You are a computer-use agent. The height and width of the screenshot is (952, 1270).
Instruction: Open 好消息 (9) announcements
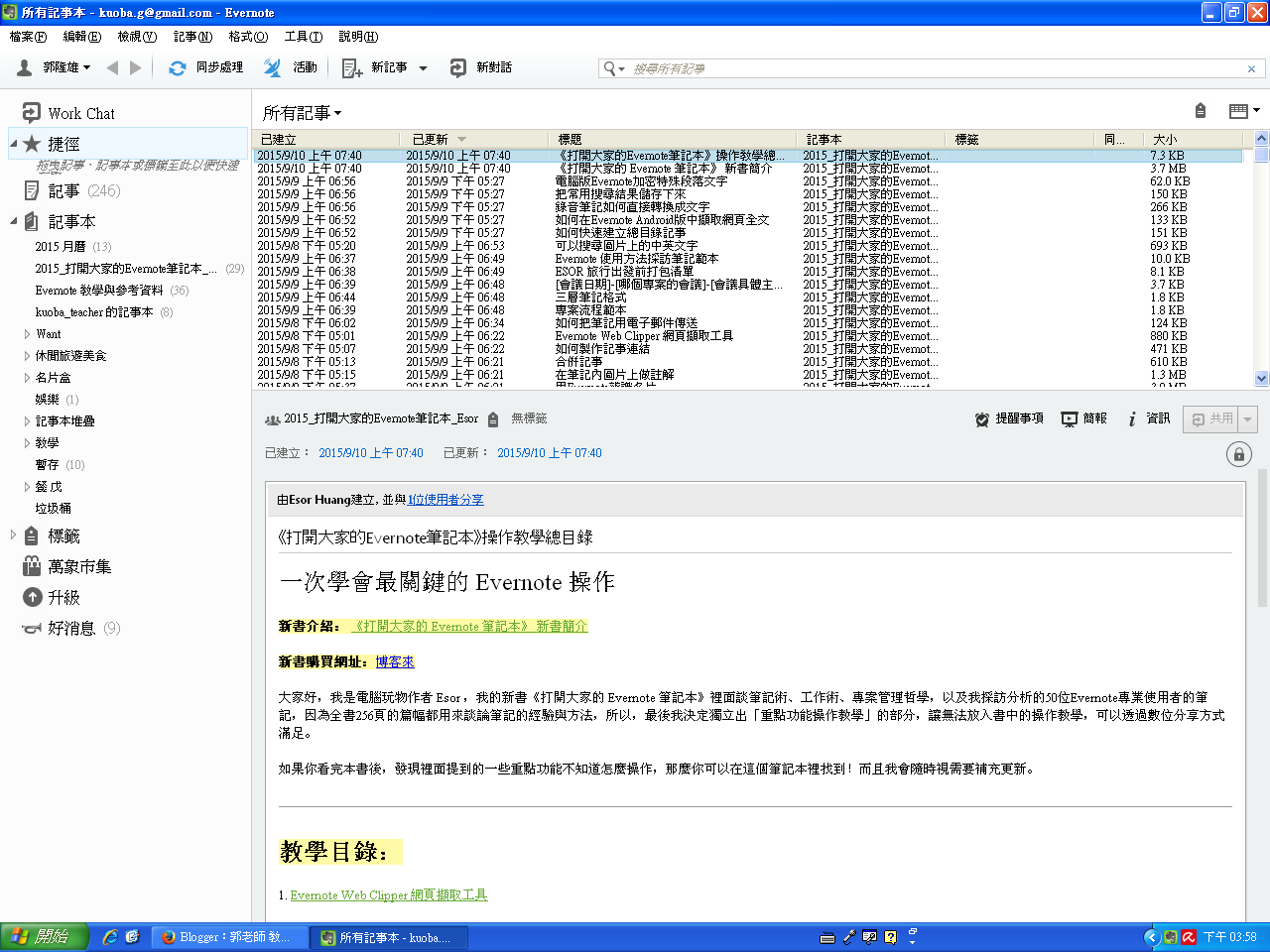pyautogui.click(x=70, y=628)
